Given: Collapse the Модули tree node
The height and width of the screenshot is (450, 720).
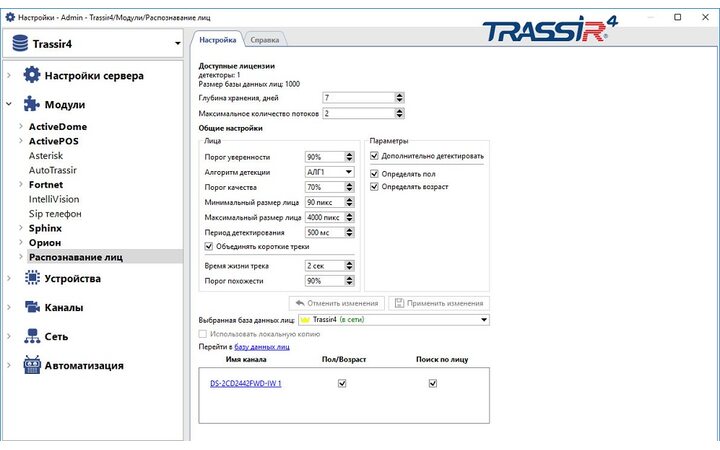Looking at the screenshot, I should click(9, 105).
